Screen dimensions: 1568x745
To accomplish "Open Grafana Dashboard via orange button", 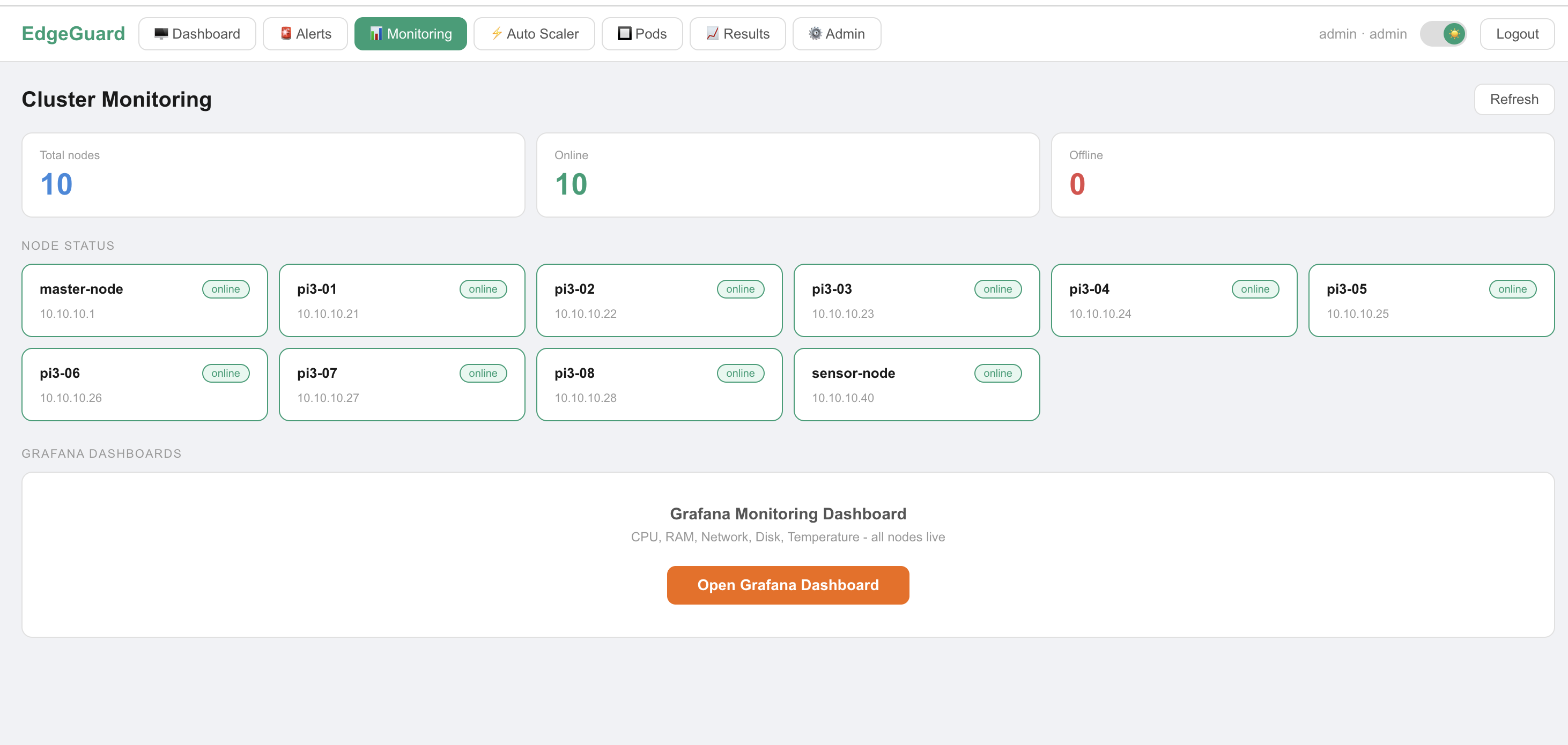I will (788, 585).
